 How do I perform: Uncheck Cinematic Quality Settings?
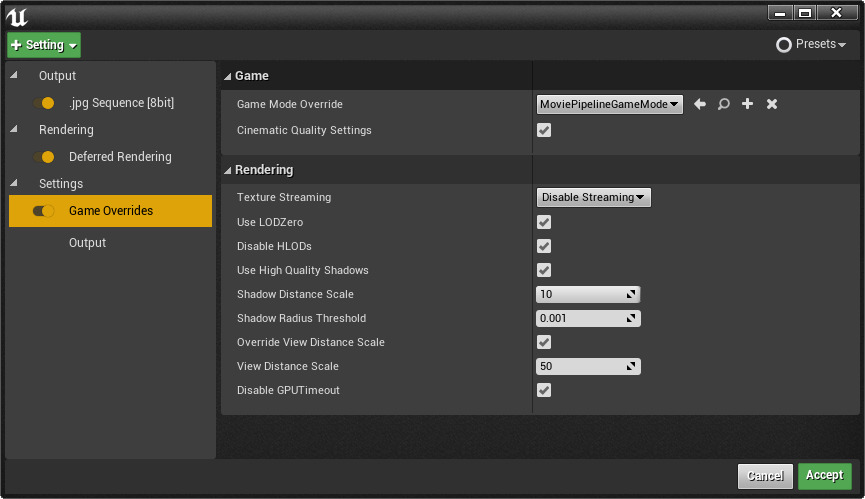[x=544, y=130]
